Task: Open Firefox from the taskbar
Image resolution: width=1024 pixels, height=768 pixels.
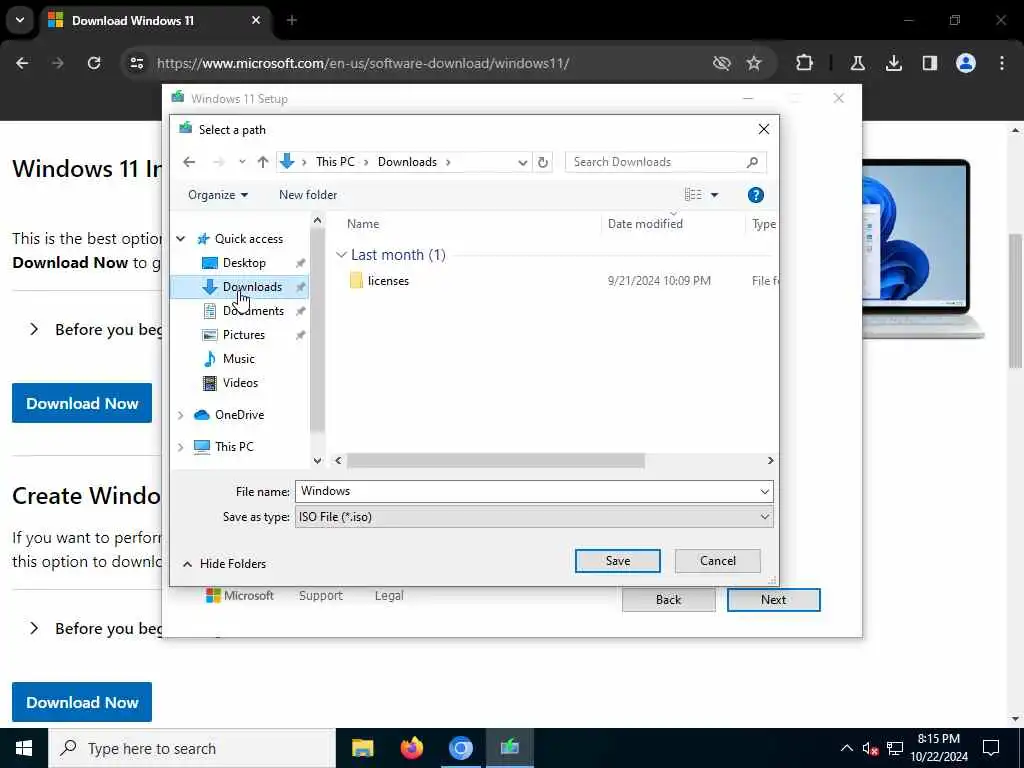Action: coord(411,748)
